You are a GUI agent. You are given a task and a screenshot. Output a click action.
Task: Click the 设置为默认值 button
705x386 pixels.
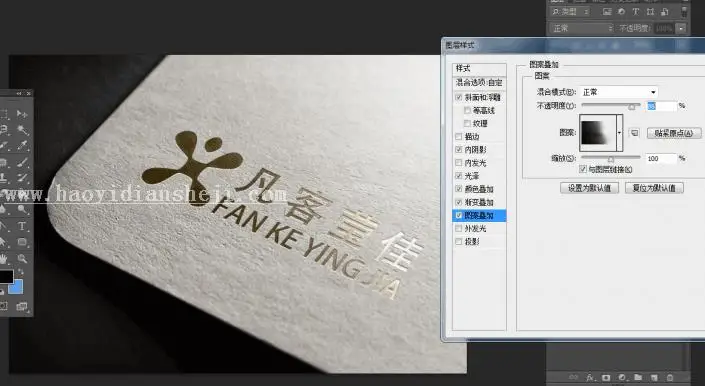pos(589,188)
